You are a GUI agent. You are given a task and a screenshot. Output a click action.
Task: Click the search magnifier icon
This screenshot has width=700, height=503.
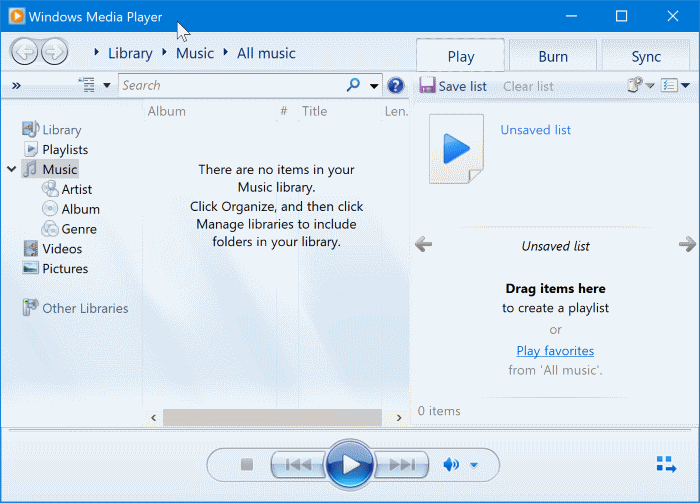353,84
